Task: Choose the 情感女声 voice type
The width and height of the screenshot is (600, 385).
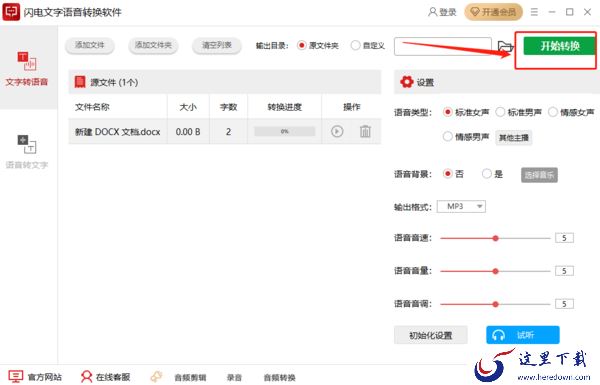Action: 553,112
